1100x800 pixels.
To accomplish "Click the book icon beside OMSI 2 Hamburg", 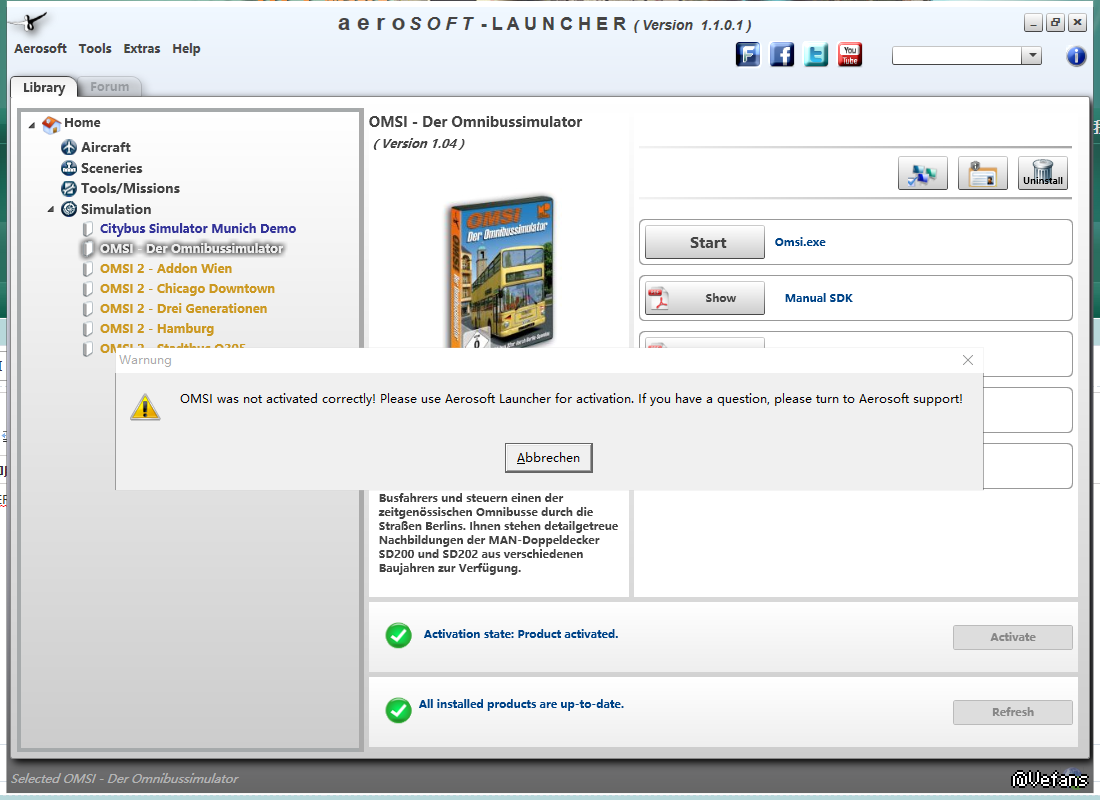I will coord(88,329).
